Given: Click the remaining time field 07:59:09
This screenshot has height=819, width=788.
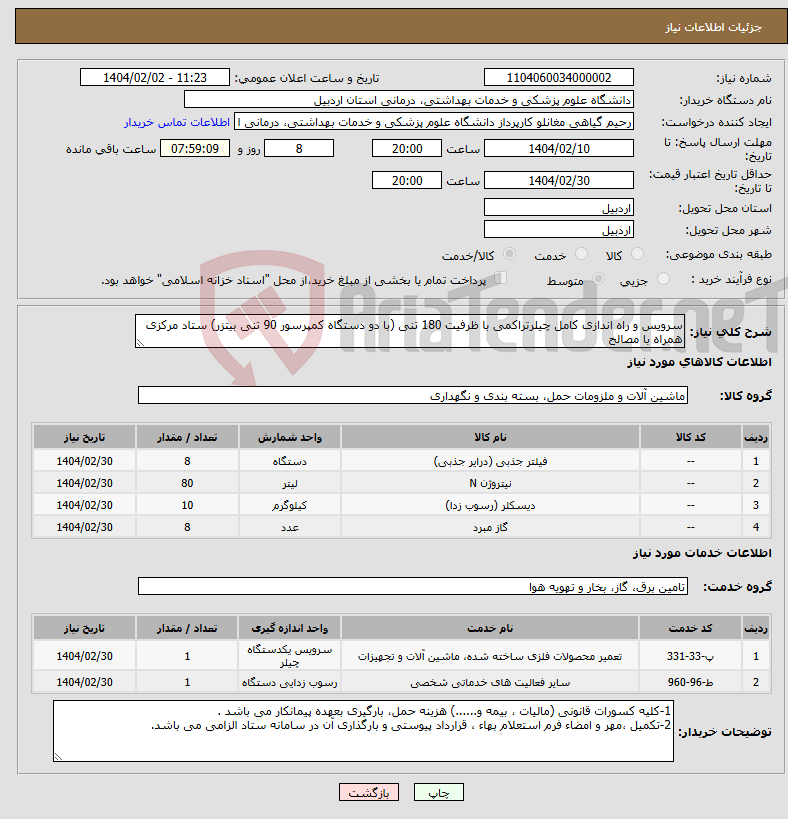Looking at the screenshot, I should (195, 148).
